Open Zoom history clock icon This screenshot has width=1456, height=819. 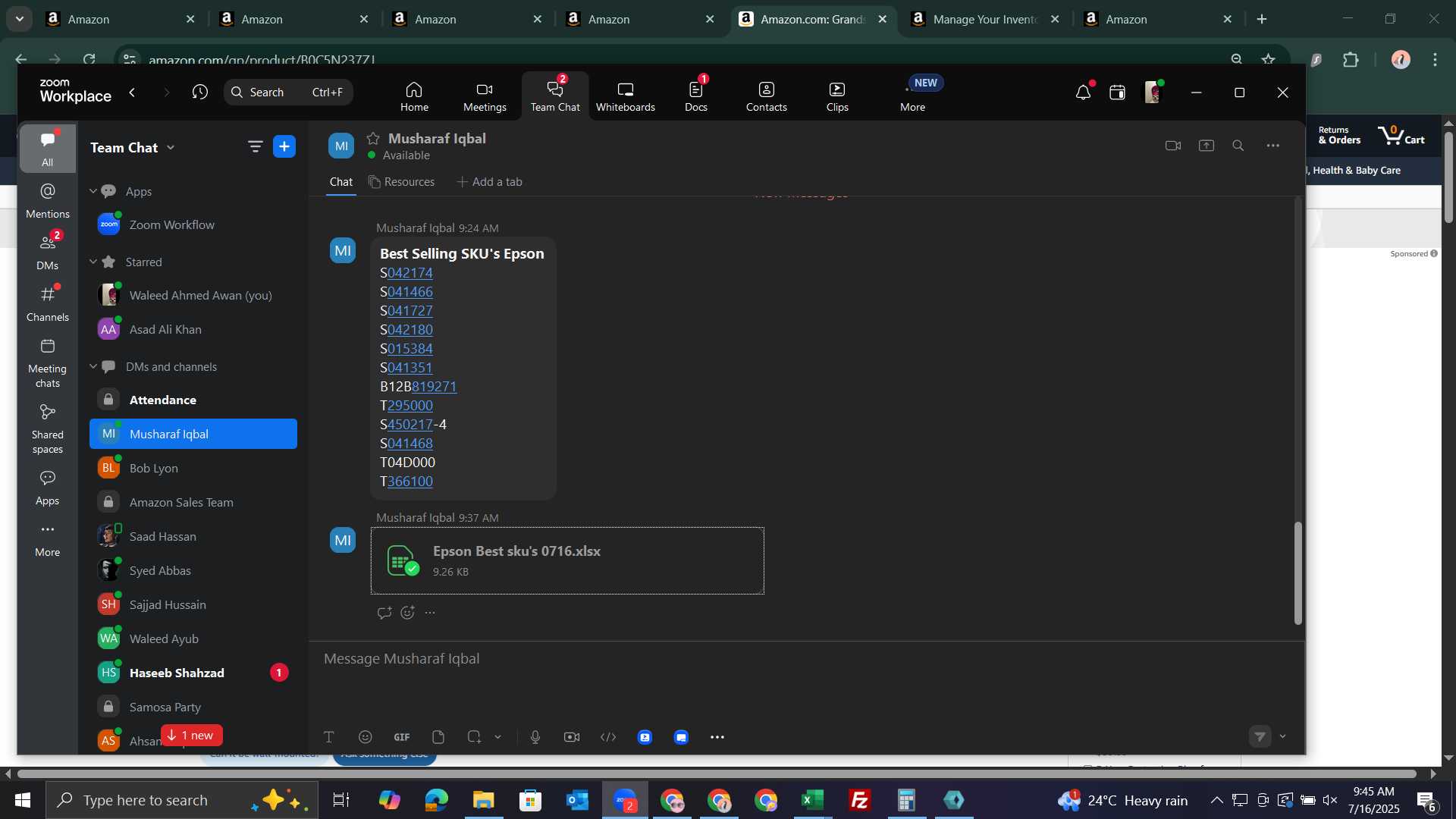(x=199, y=92)
